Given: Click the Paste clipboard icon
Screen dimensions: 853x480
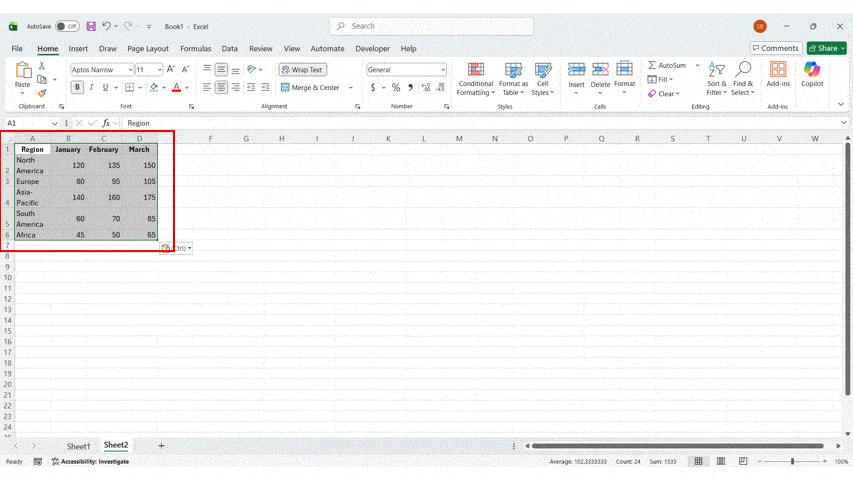Looking at the screenshot, I should coord(23,70).
